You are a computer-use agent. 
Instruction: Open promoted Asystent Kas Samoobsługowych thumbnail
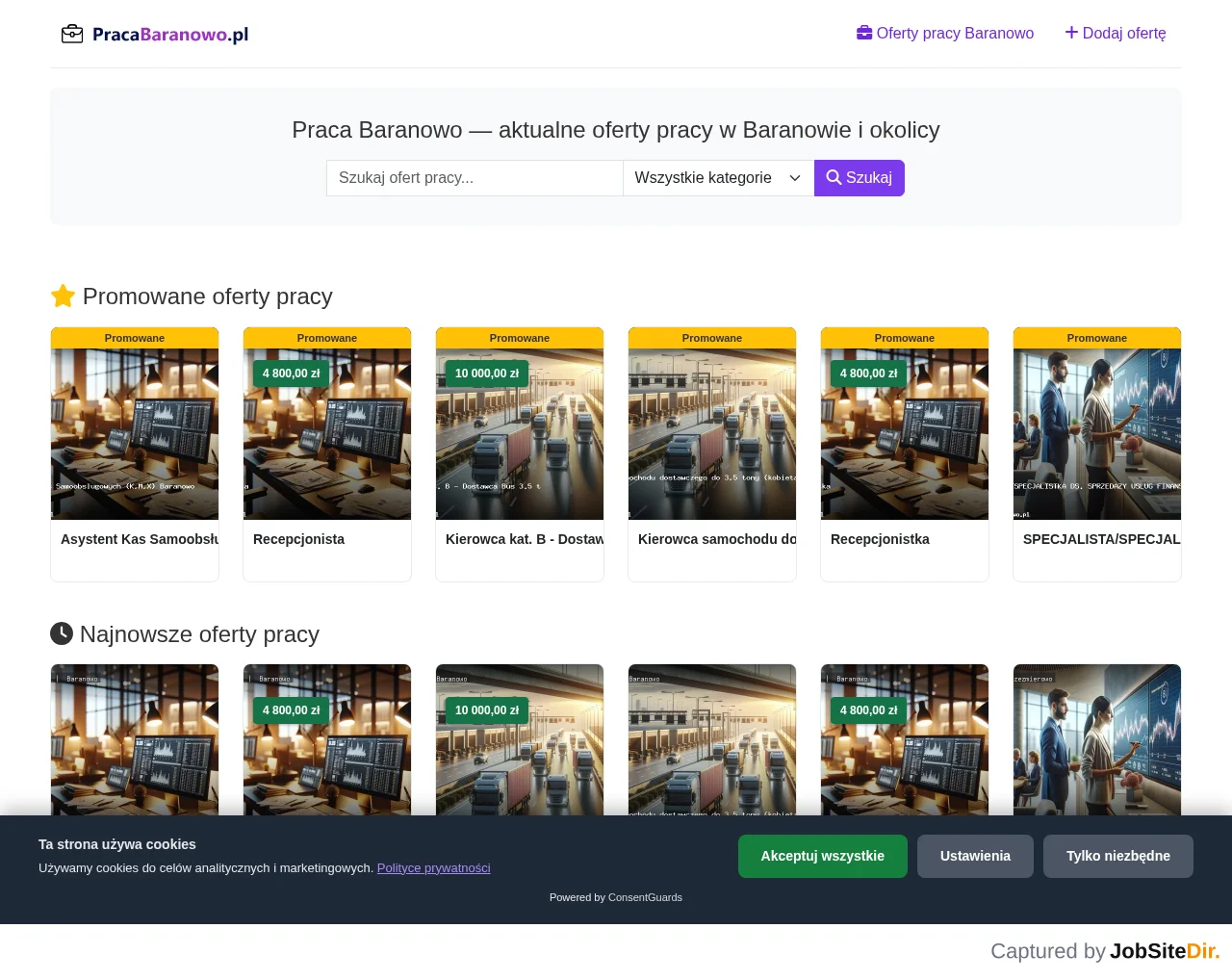[135, 434]
